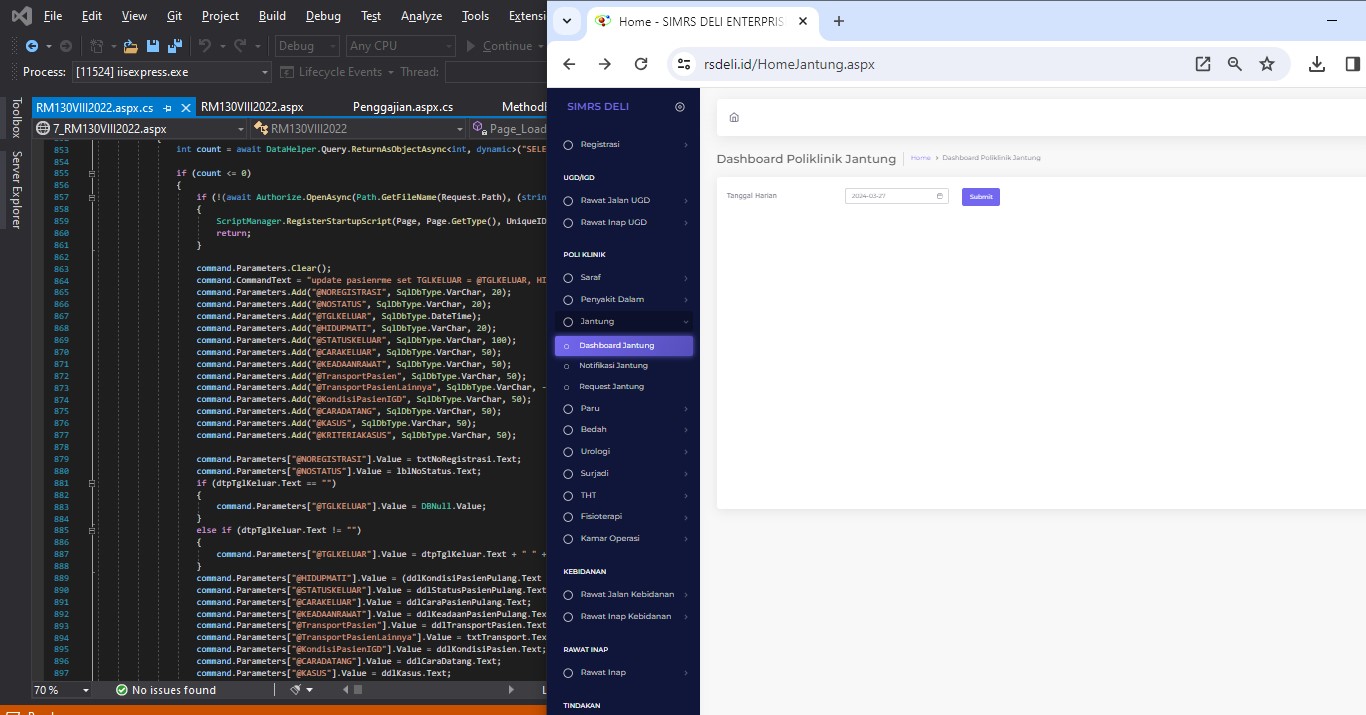Open the RM130VIII2022 class dropdown
The width and height of the screenshot is (1366, 715).
358,129
